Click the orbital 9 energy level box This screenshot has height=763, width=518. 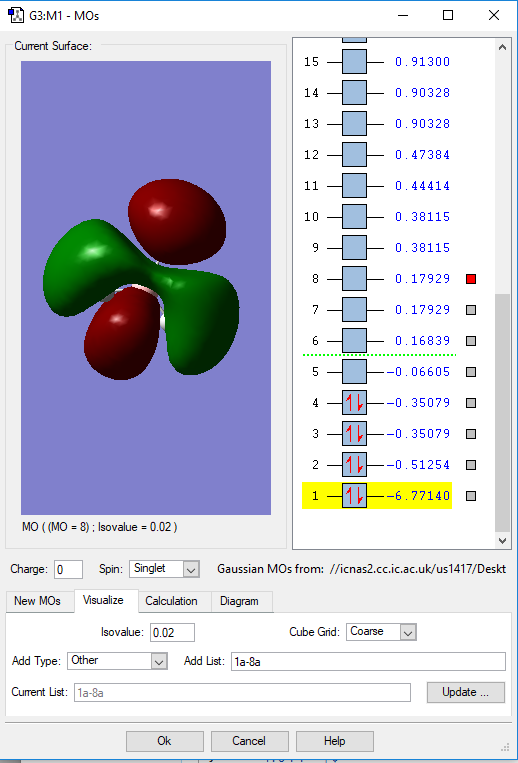354,248
